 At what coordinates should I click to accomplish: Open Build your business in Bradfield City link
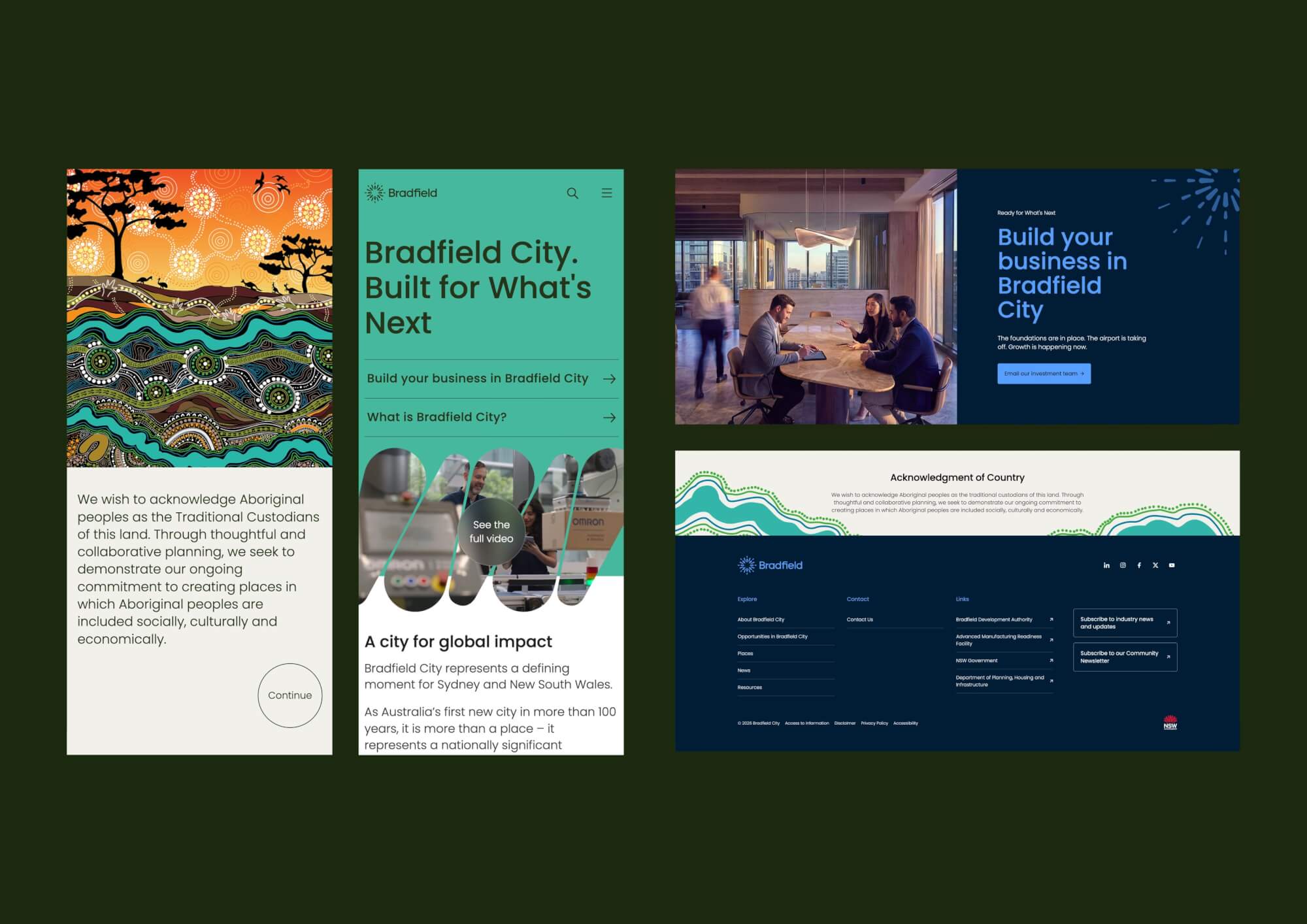coord(491,378)
